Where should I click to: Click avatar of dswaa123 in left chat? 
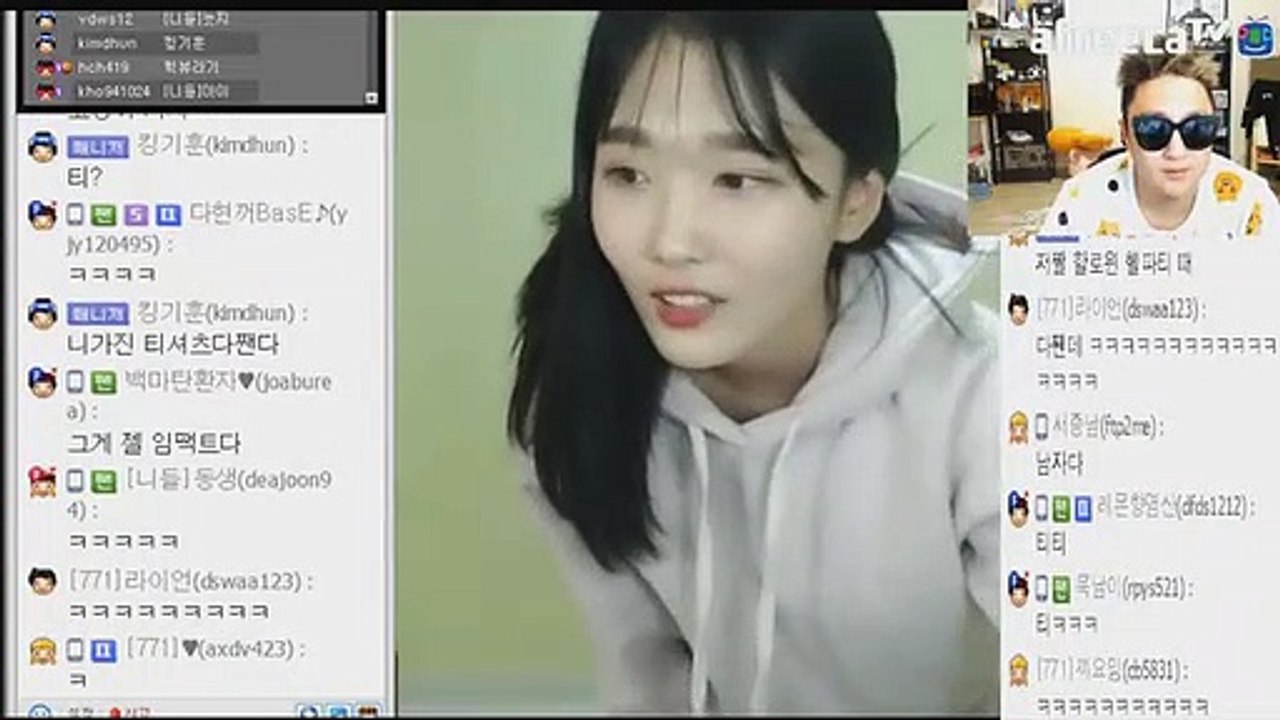click(42, 581)
